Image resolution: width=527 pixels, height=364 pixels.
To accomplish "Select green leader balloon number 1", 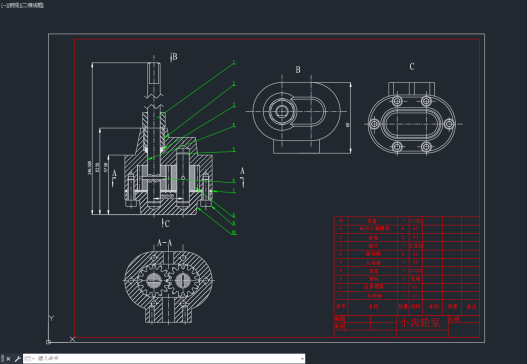I will 234,62.
